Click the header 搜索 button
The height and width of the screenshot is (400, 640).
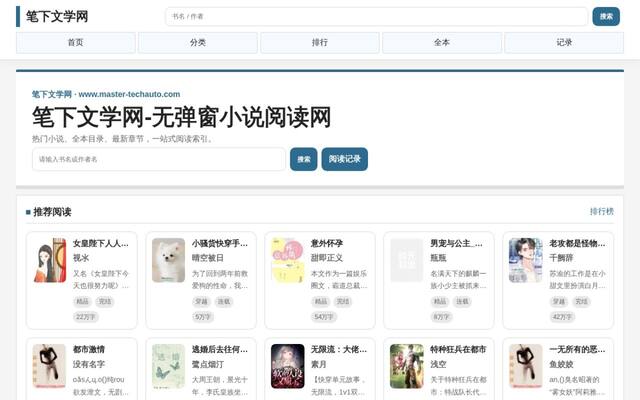click(606, 16)
